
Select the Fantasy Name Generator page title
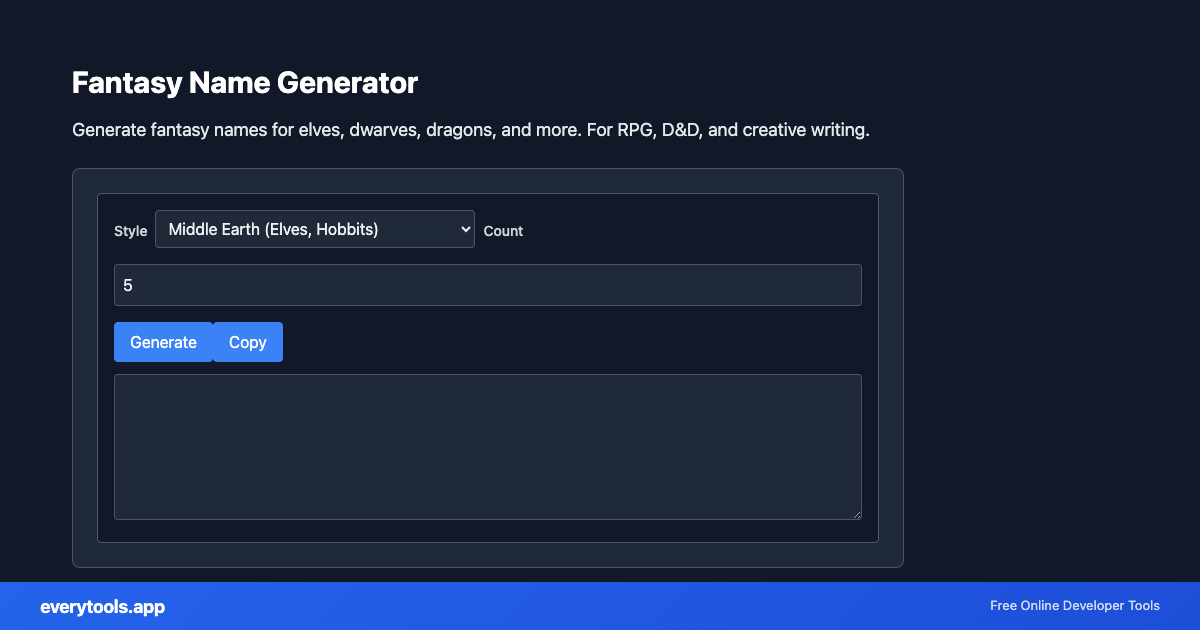244,83
